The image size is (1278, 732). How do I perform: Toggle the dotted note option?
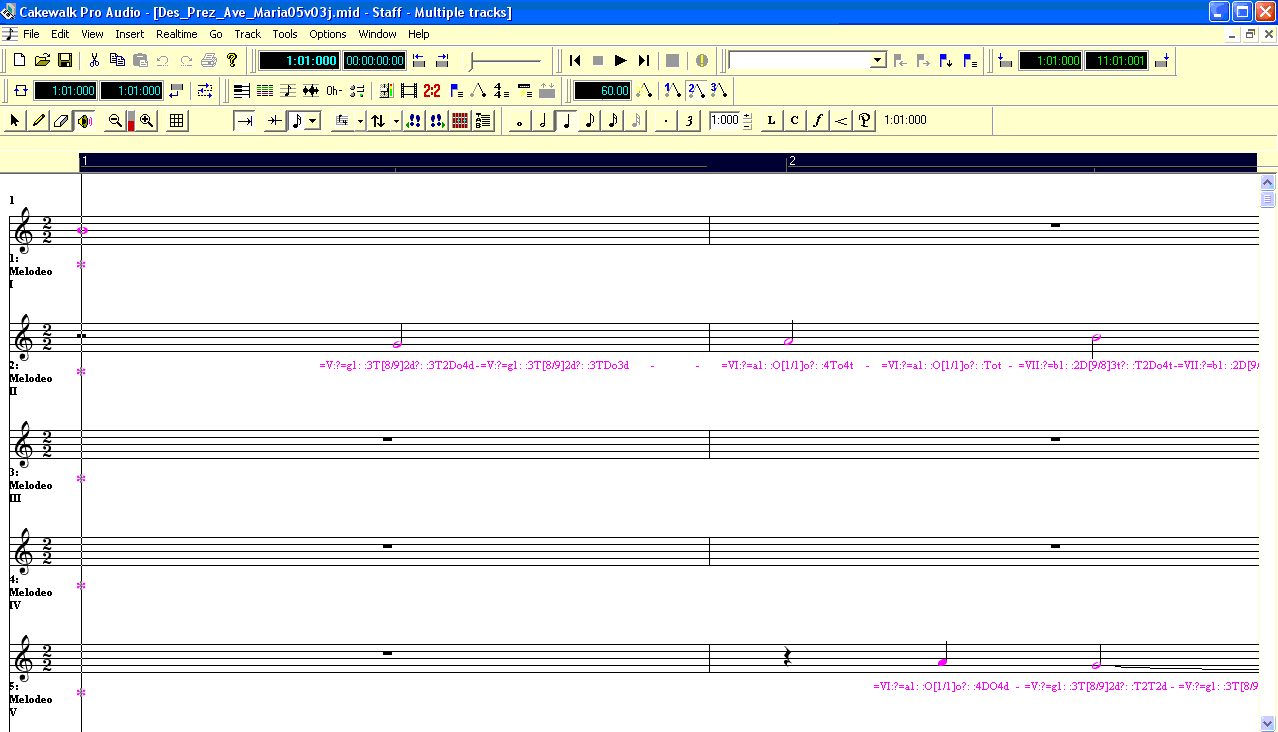click(x=666, y=121)
